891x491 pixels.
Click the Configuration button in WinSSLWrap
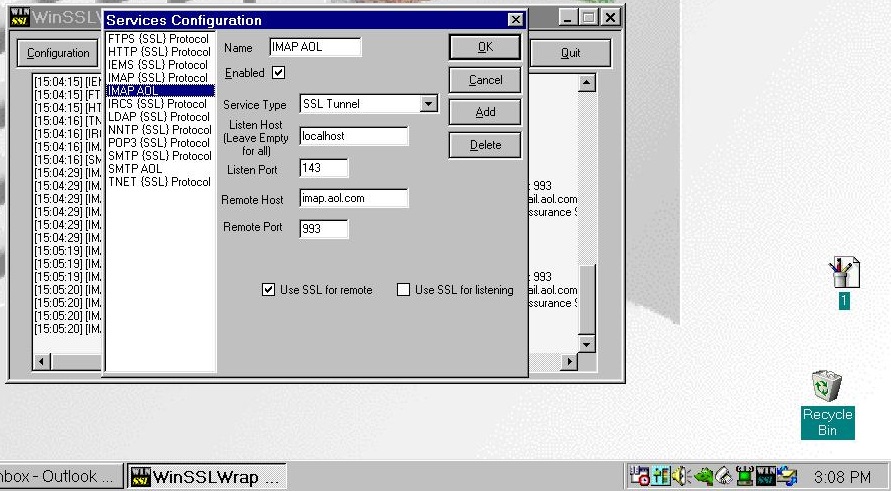click(58, 53)
